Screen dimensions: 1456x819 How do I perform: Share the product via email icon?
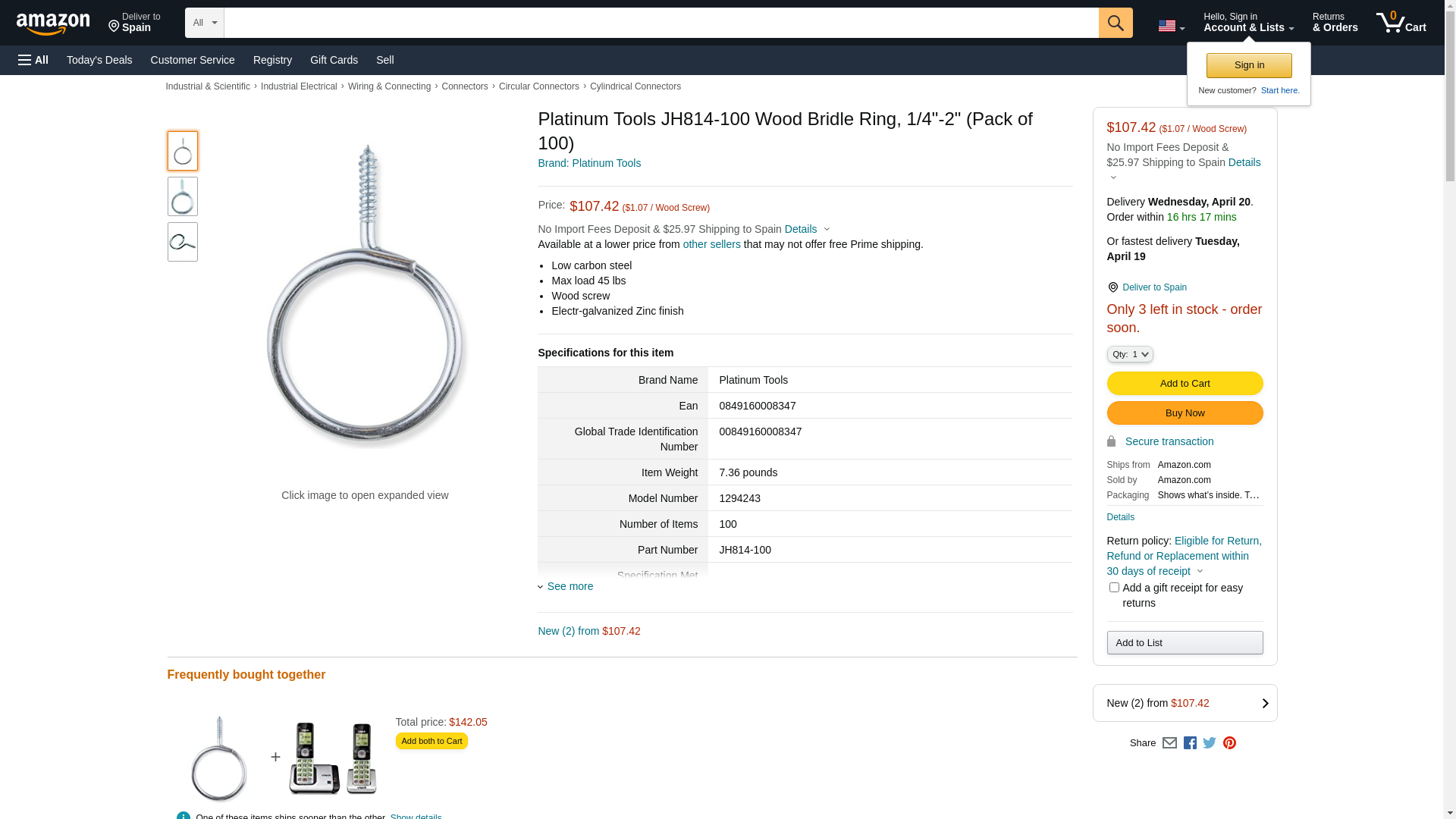point(1169,743)
